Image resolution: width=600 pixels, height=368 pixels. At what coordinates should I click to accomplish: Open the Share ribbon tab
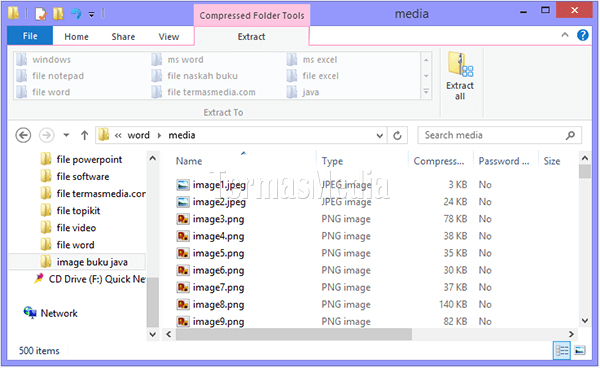(123, 37)
